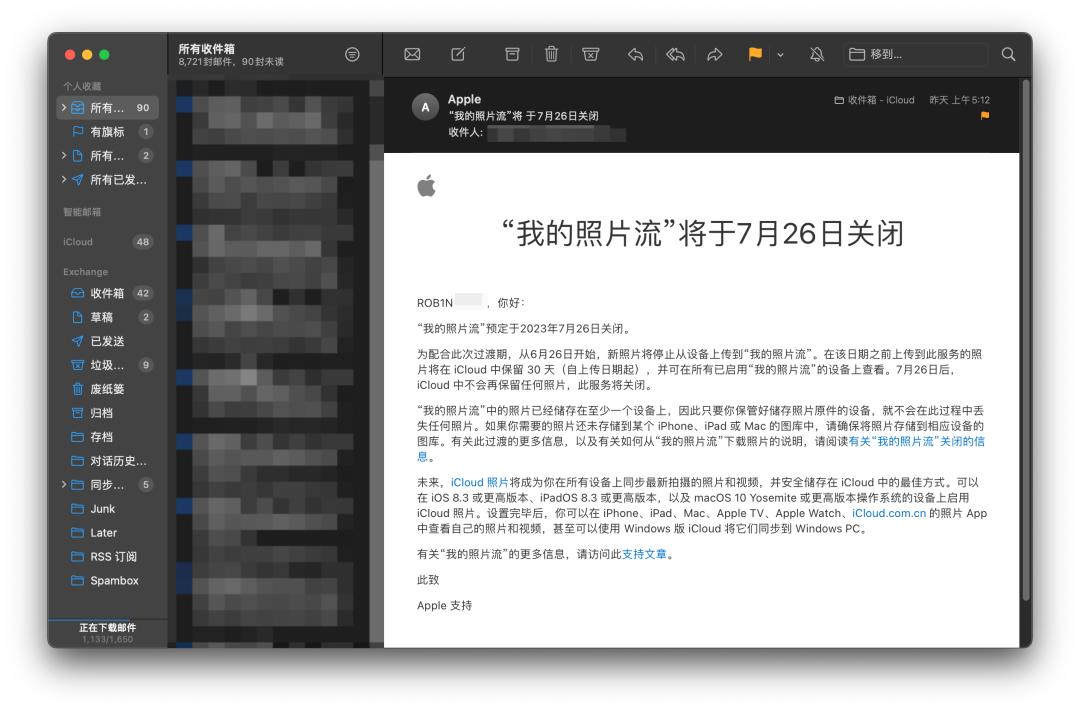This screenshot has width=1080, height=711.
Task: Open the 支持文章 support link
Action: tap(644, 554)
